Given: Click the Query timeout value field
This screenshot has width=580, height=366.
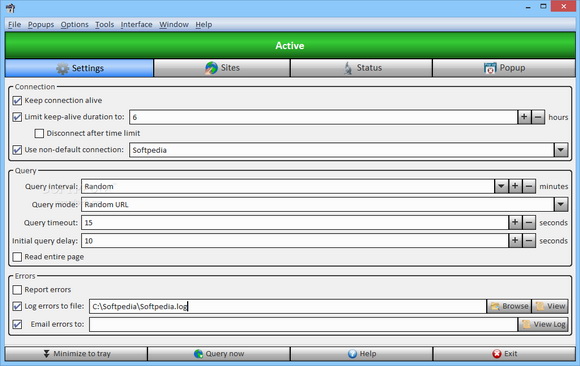Looking at the screenshot, I should pos(295,222).
